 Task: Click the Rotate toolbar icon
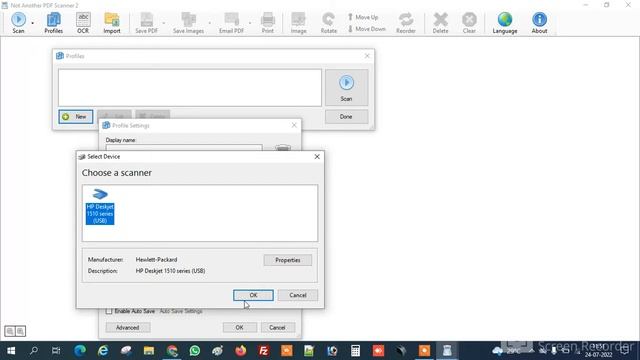point(329,22)
